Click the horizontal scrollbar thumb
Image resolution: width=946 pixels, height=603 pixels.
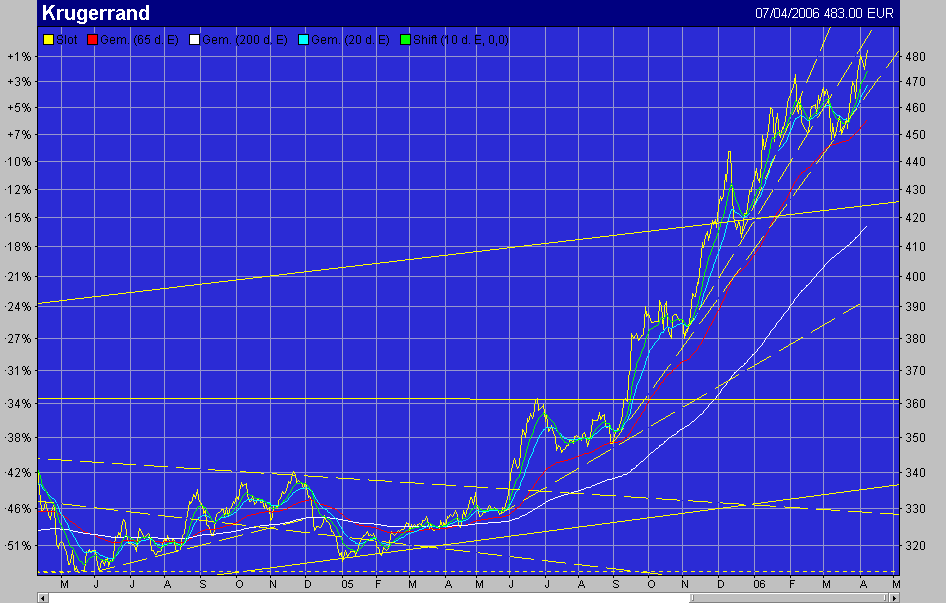pyautogui.click(x=789, y=598)
